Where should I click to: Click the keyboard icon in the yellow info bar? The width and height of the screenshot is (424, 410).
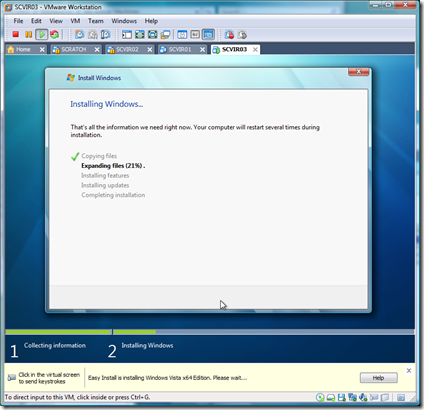click(11, 378)
